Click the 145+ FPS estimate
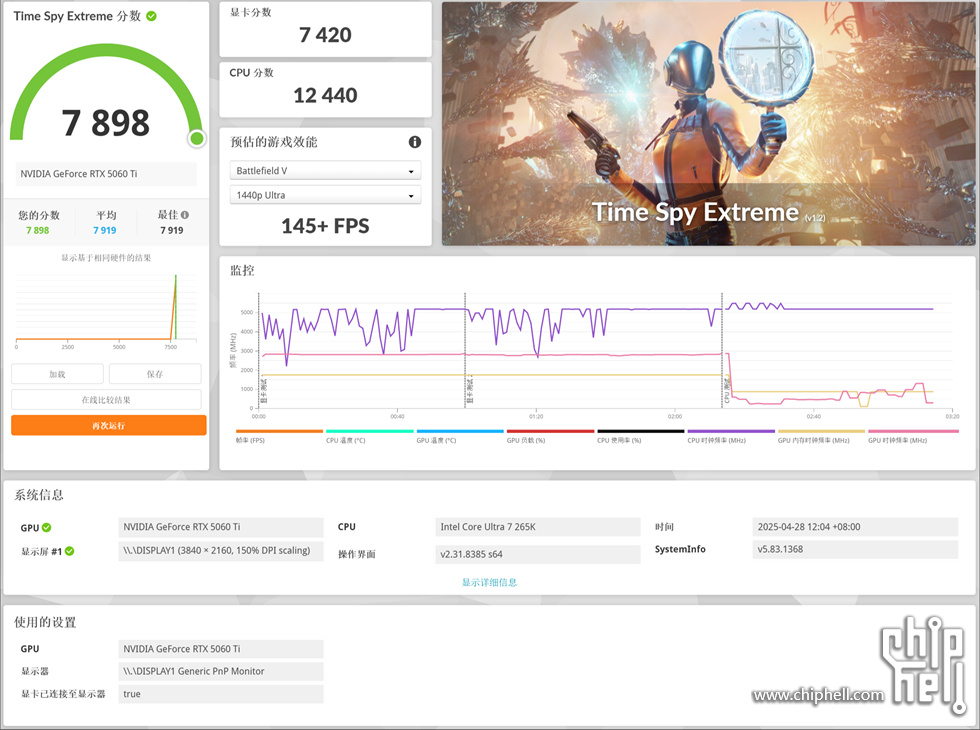980x730 pixels. 325,226
